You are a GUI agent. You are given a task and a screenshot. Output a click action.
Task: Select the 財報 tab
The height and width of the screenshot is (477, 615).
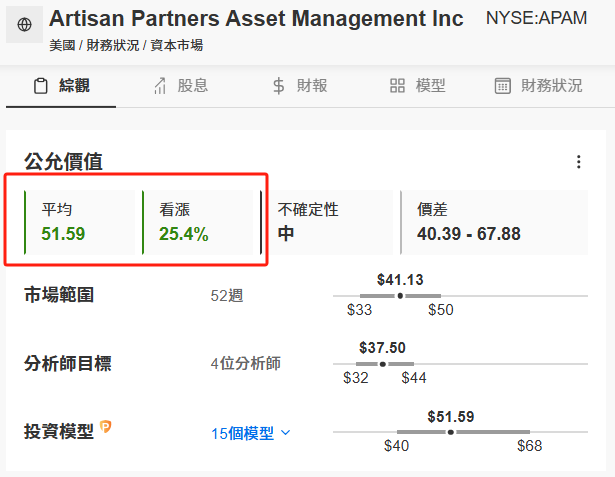tap(300, 86)
